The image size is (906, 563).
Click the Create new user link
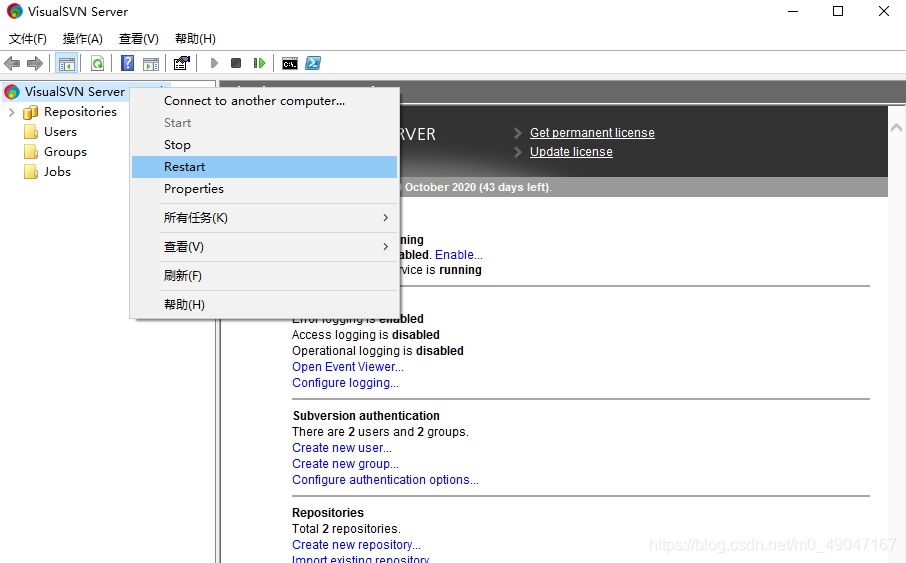341,448
